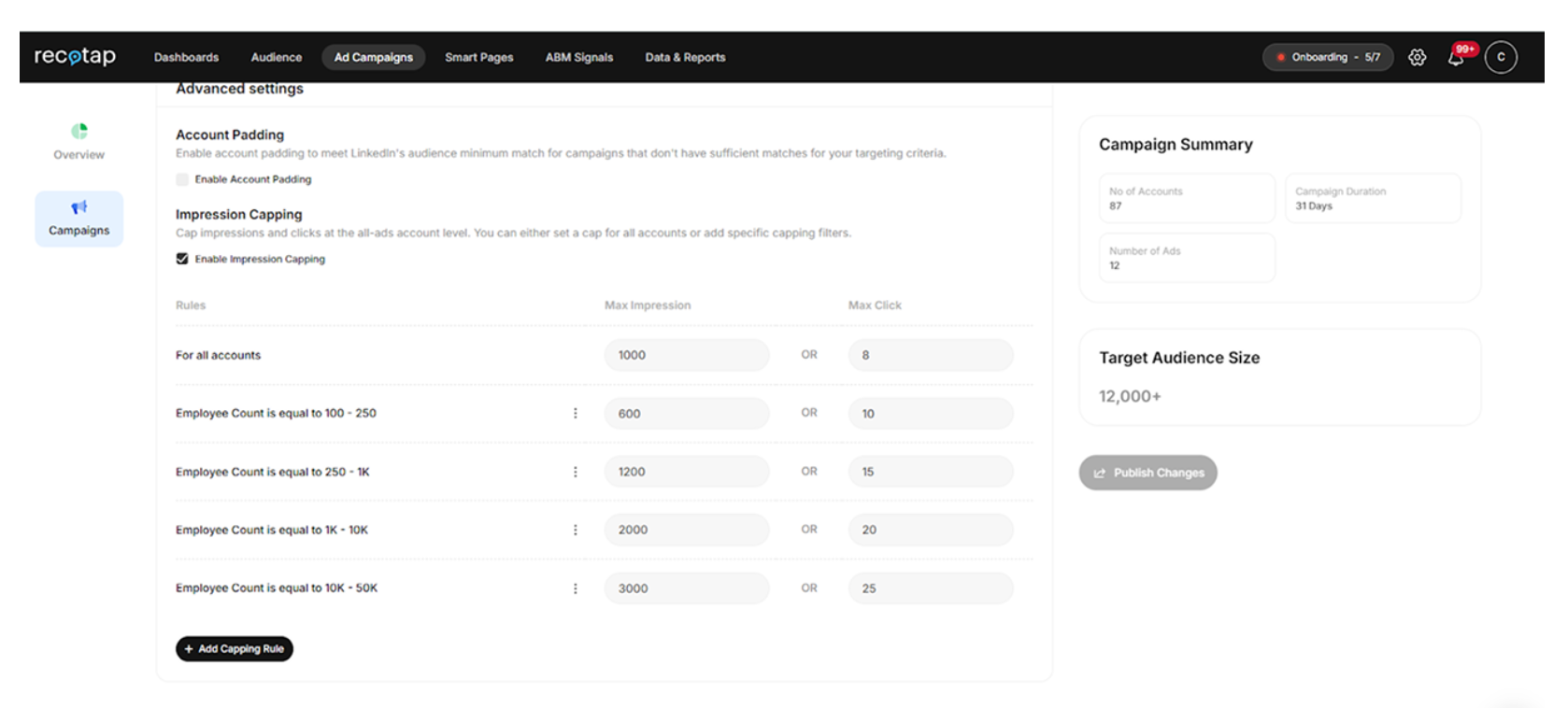Click the Advanced settings heading

[x=239, y=89]
